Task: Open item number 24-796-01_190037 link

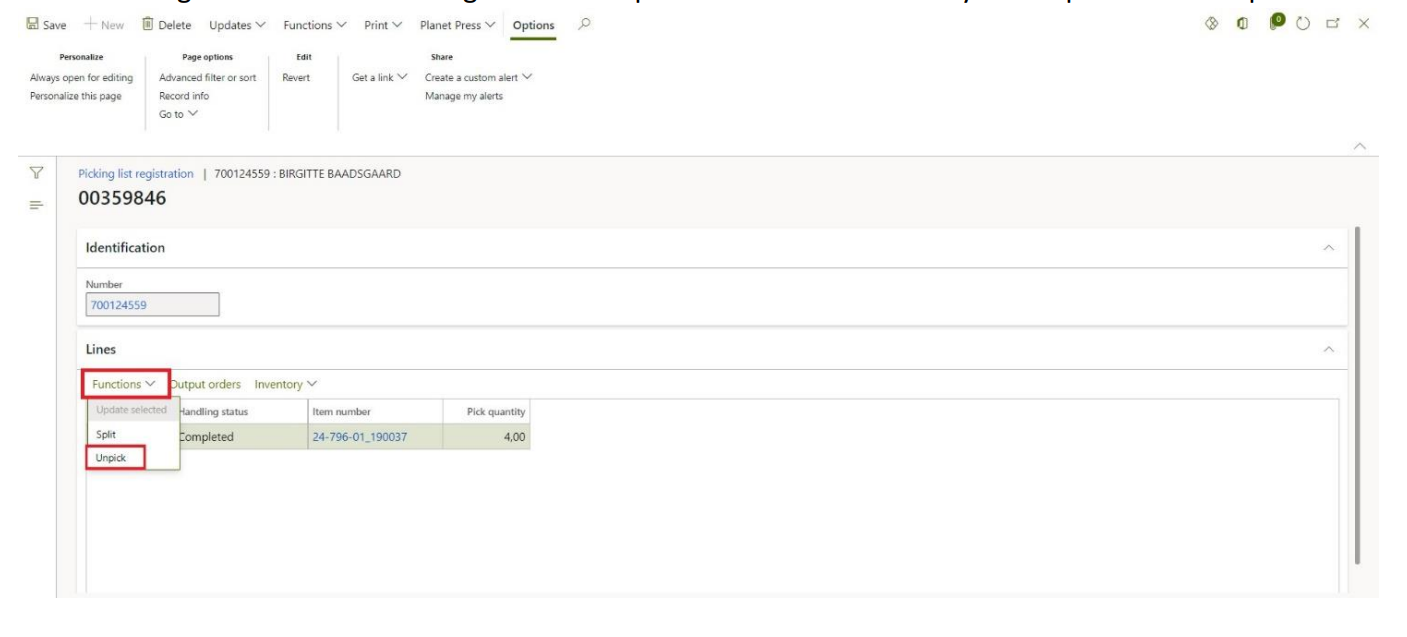Action: tap(359, 437)
